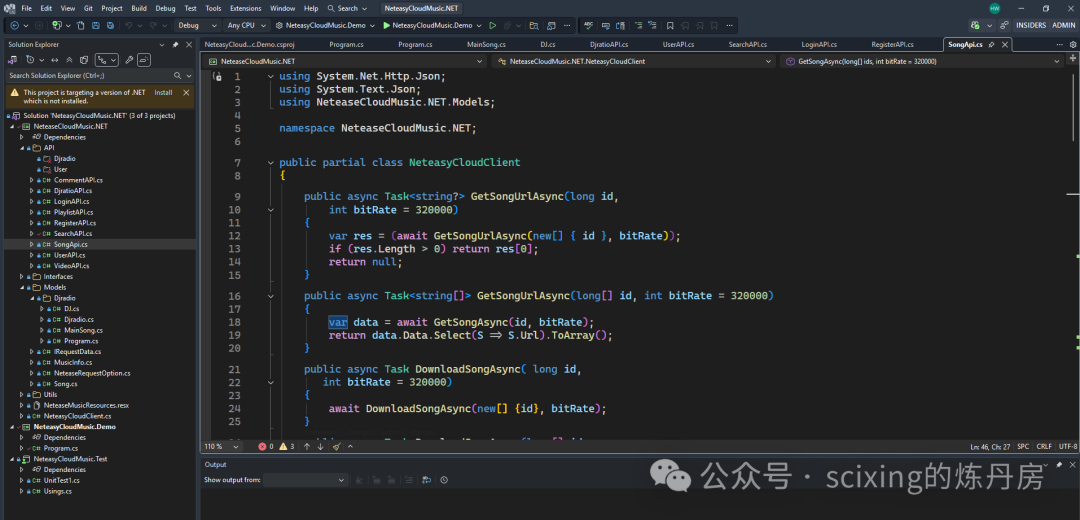
Task: Expand the Interfaces folder node
Action: pos(21,276)
